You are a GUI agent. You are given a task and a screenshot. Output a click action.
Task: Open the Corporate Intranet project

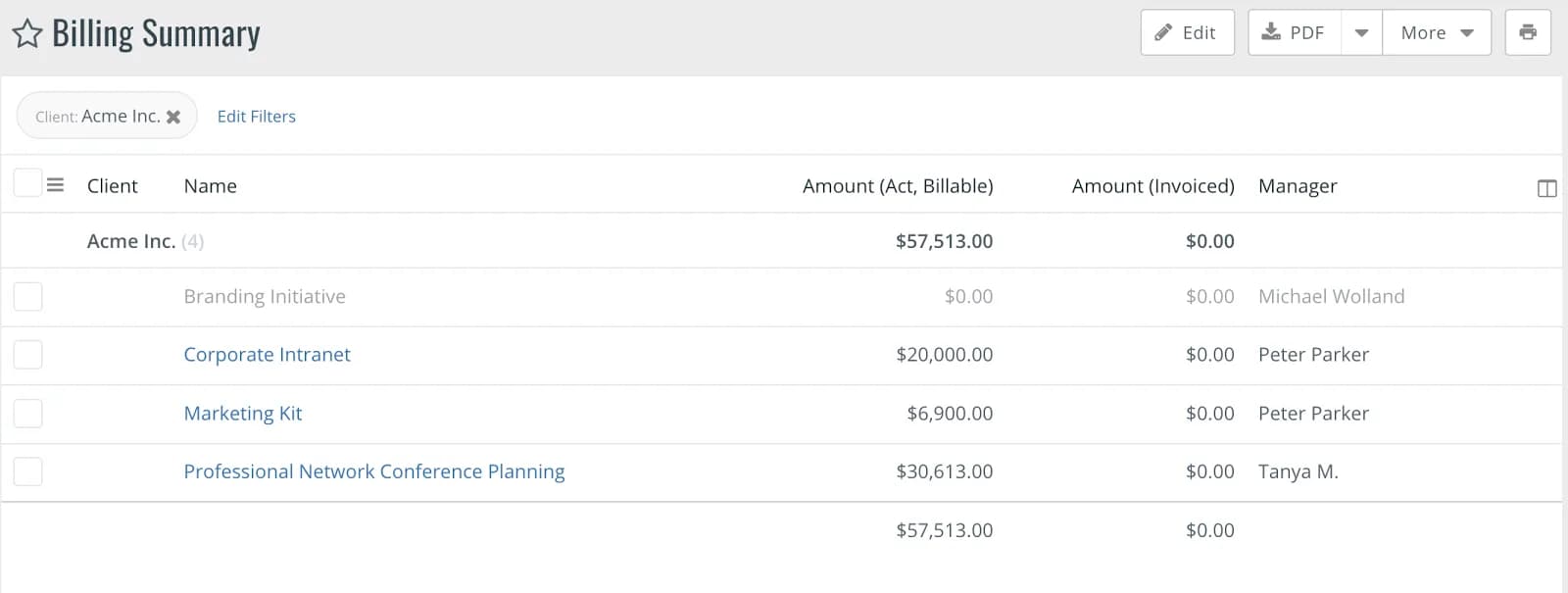pyautogui.click(x=267, y=355)
